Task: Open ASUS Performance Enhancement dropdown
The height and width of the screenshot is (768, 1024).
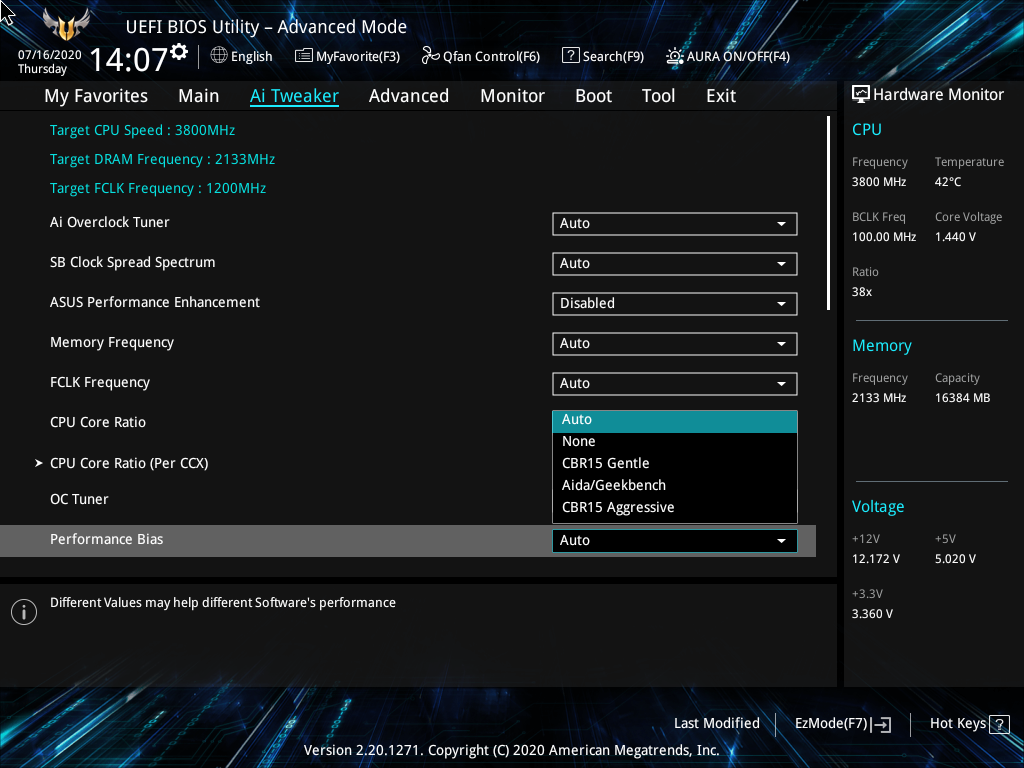Action: click(x=675, y=304)
